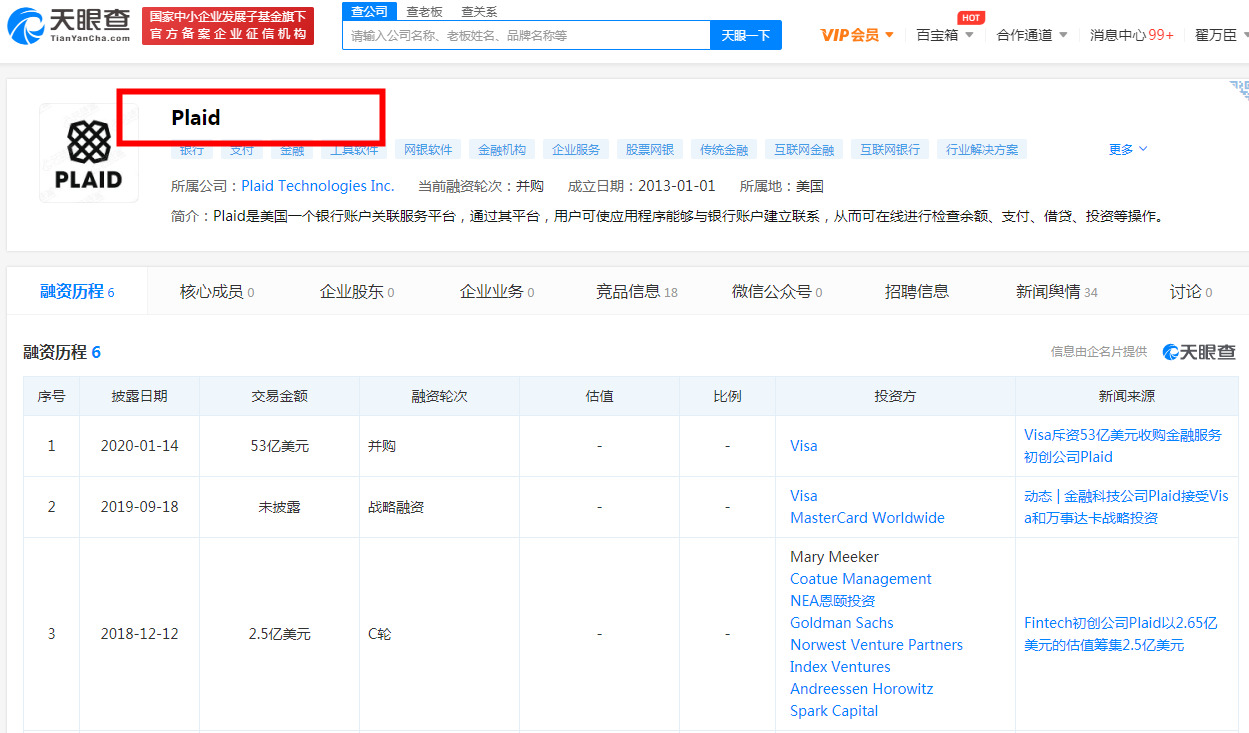
Task: Switch to the 讨论 tab
Action: click(x=1191, y=291)
